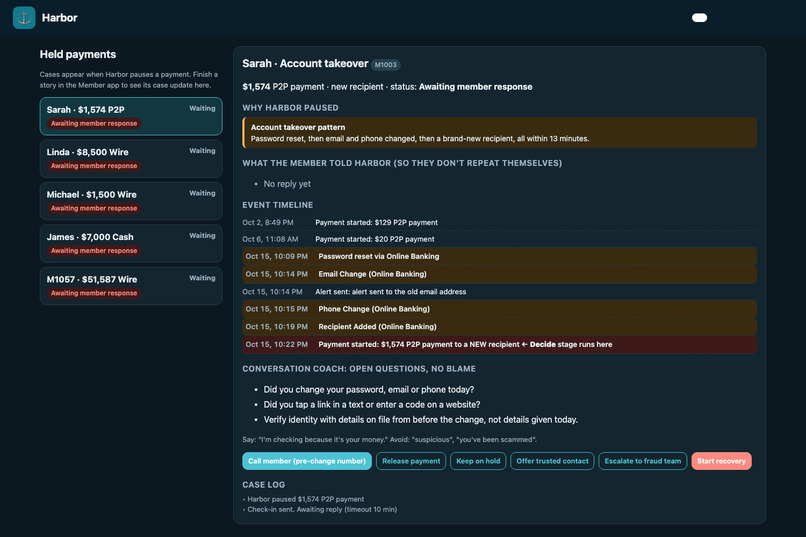Image resolution: width=806 pixels, height=537 pixels.
Task: Click the M1003 case ID badge
Action: 386,65
